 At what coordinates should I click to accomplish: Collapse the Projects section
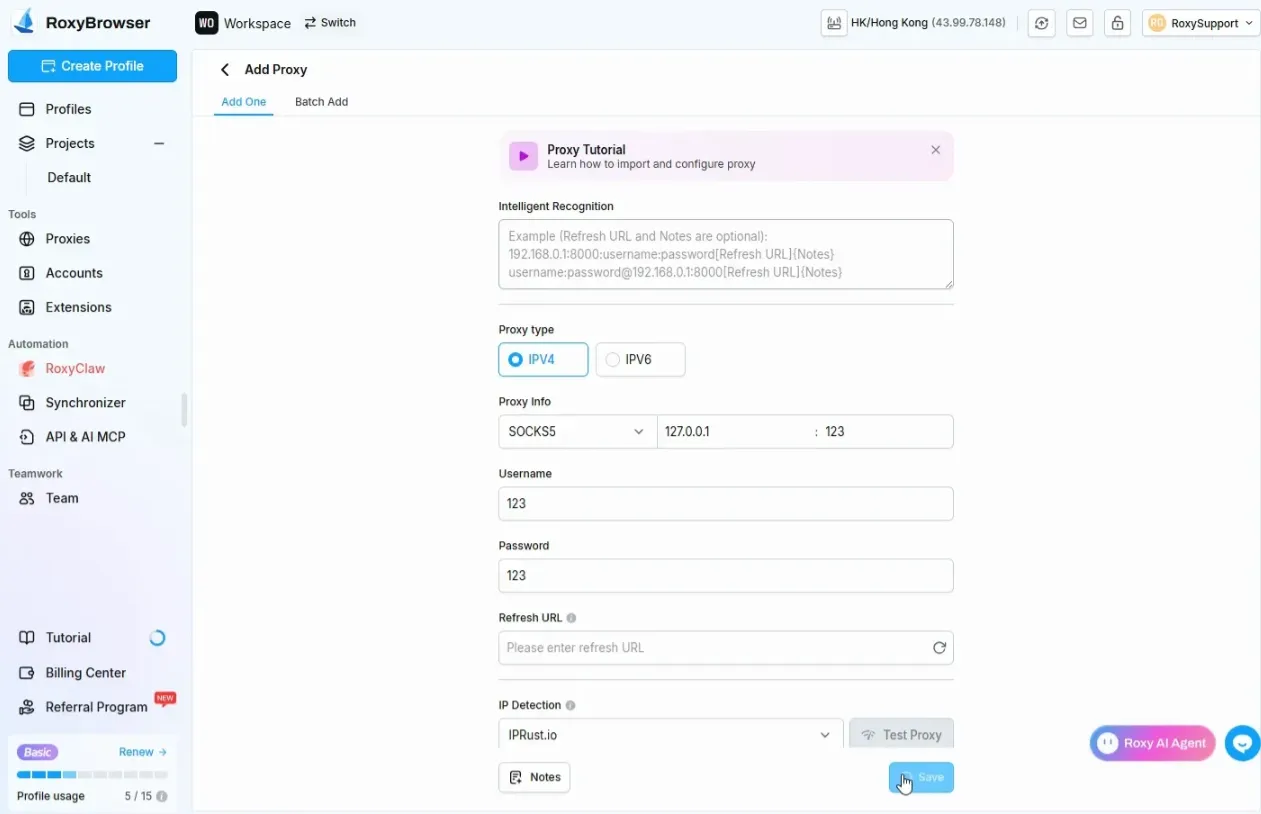click(159, 144)
